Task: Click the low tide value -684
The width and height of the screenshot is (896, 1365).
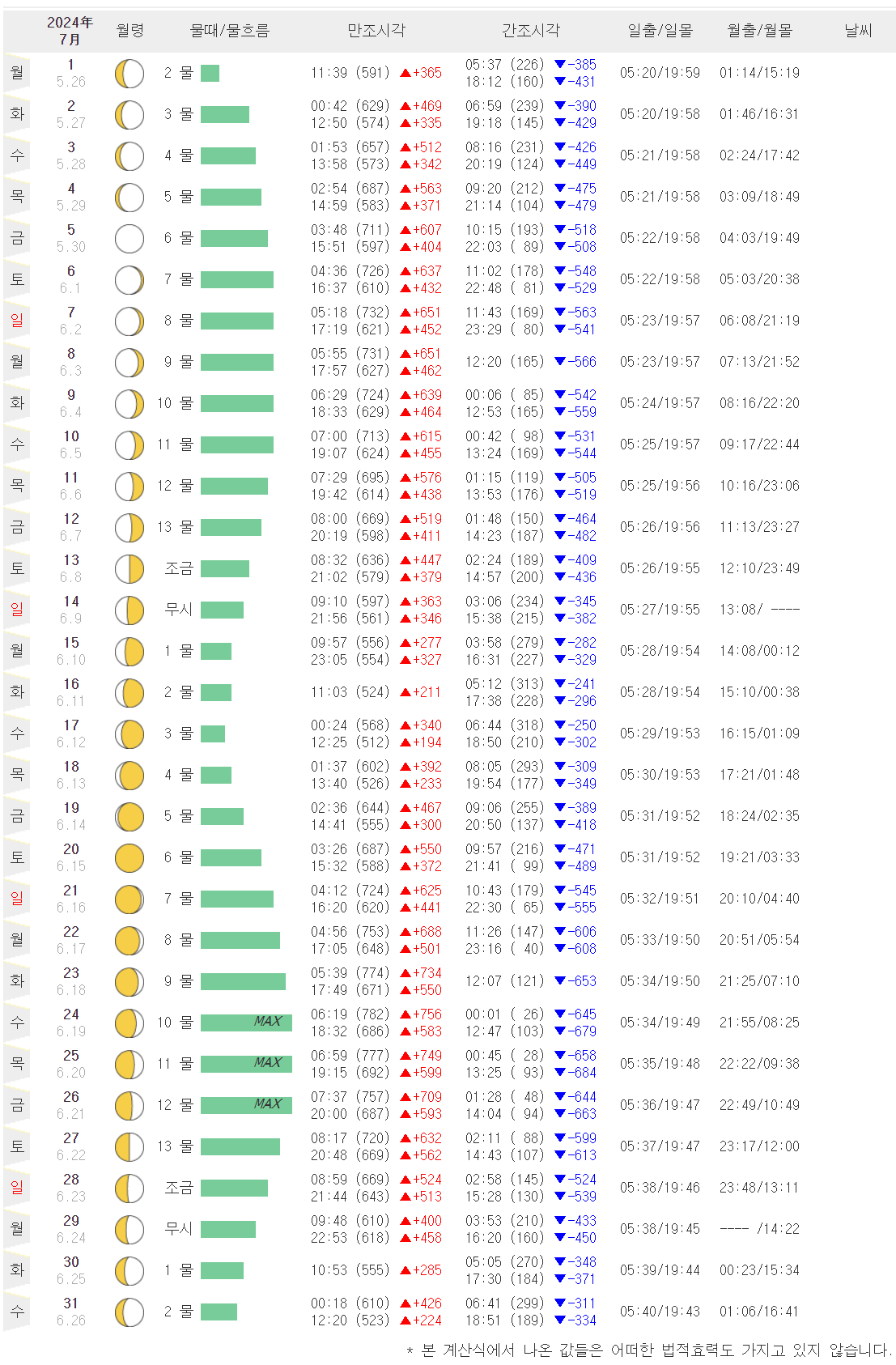Action: point(582,1073)
